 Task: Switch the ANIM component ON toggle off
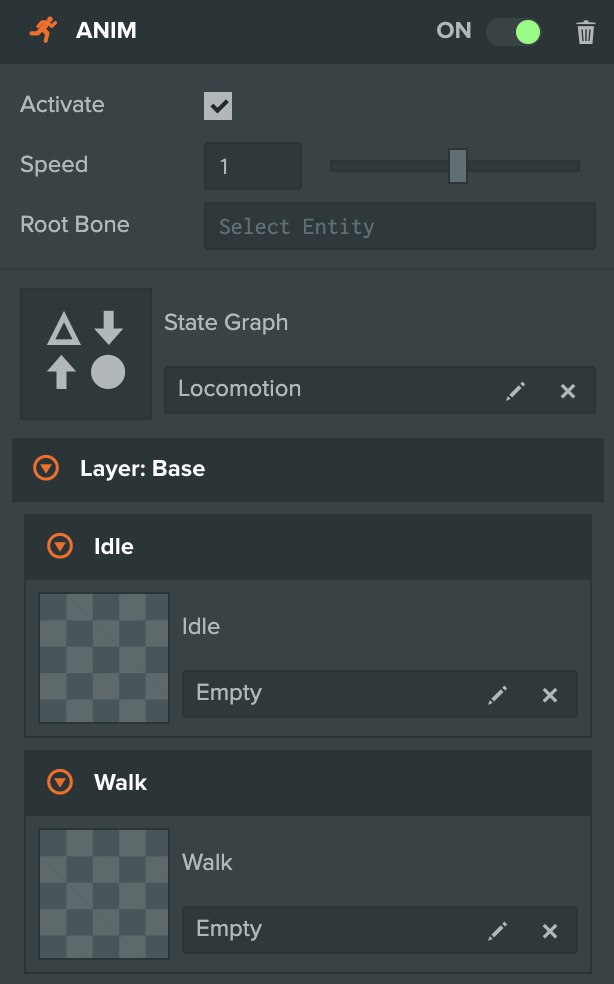513,31
